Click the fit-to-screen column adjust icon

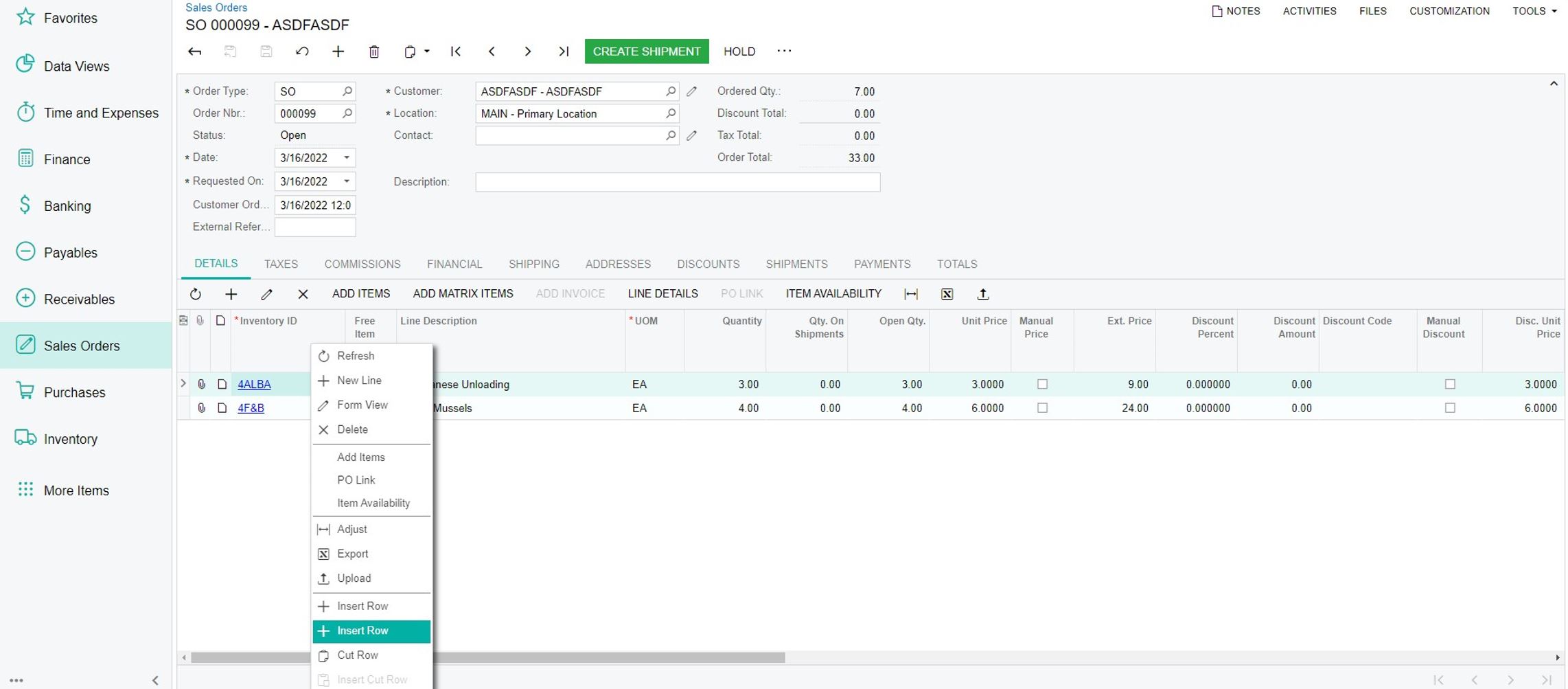click(x=911, y=294)
